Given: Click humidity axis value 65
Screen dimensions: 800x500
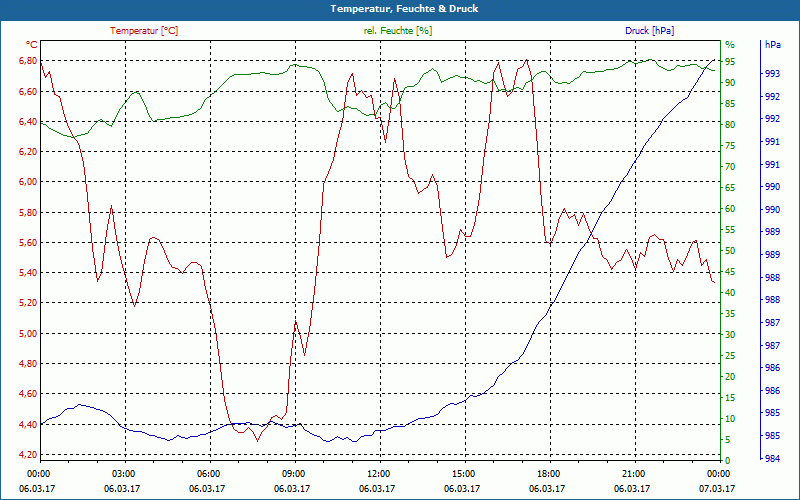Looking at the screenshot, I should click(x=730, y=188).
